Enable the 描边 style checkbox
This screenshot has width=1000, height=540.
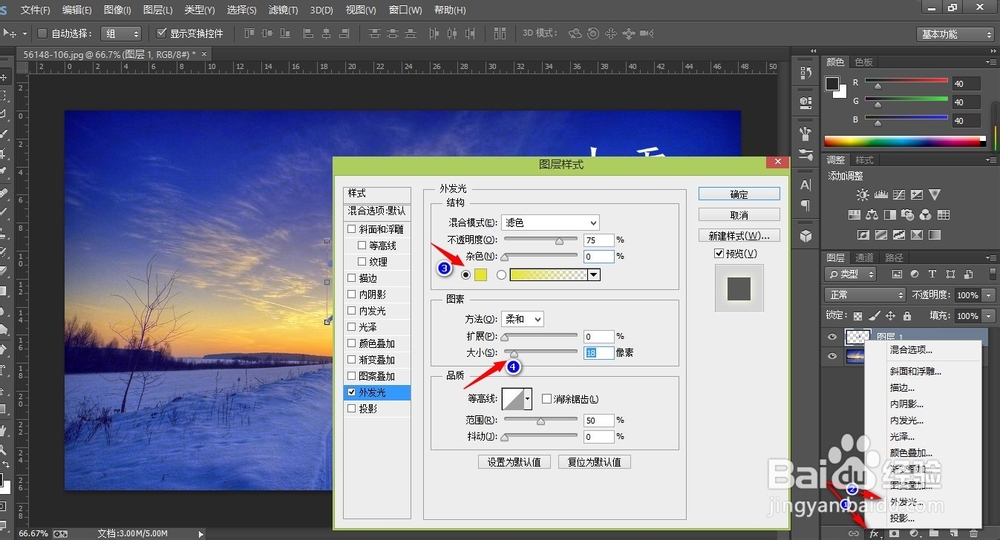pos(351,278)
